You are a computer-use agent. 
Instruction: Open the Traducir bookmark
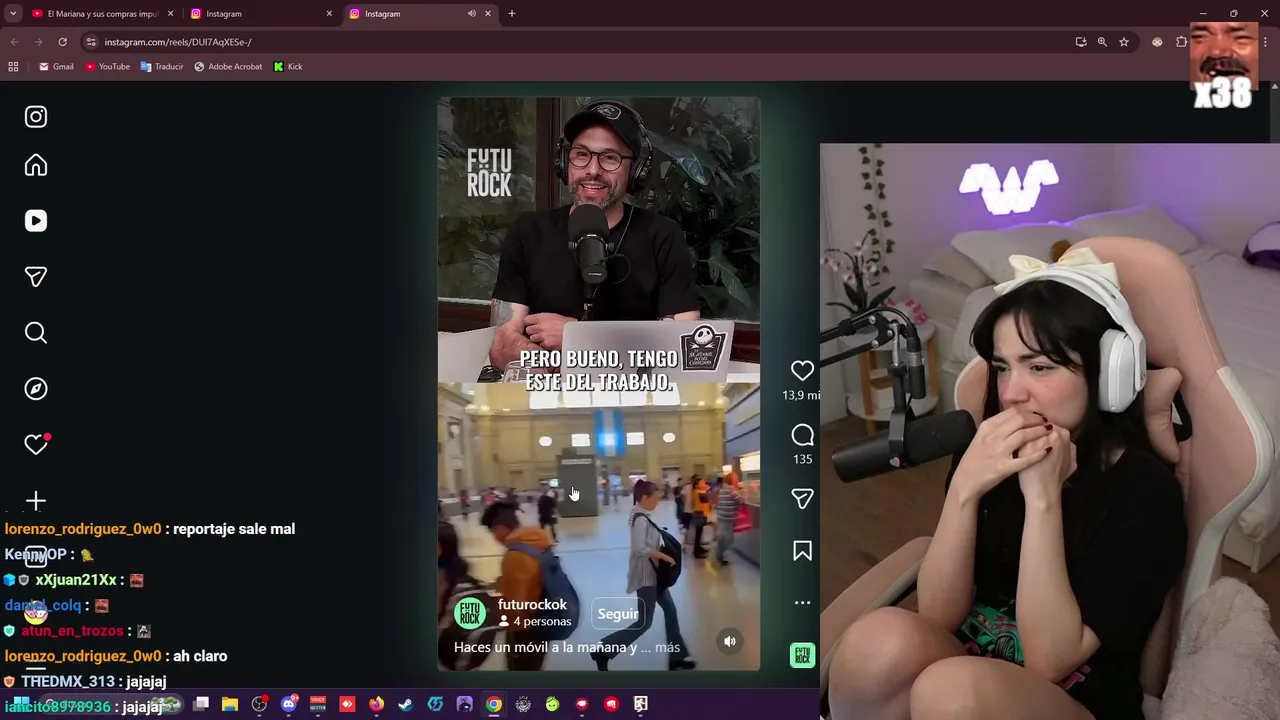(162, 67)
